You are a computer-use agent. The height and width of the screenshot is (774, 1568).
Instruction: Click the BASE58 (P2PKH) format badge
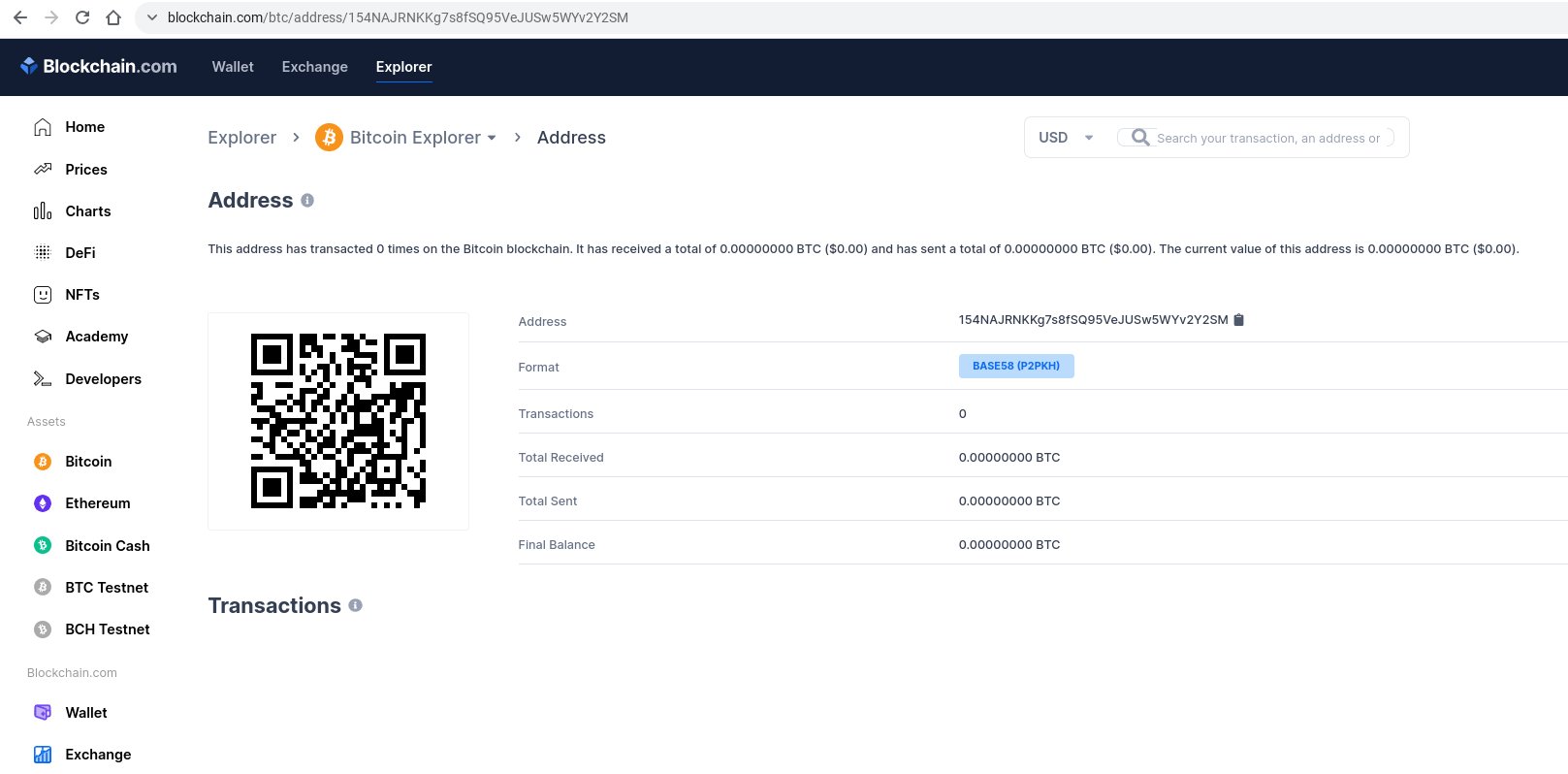tap(1016, 366)
